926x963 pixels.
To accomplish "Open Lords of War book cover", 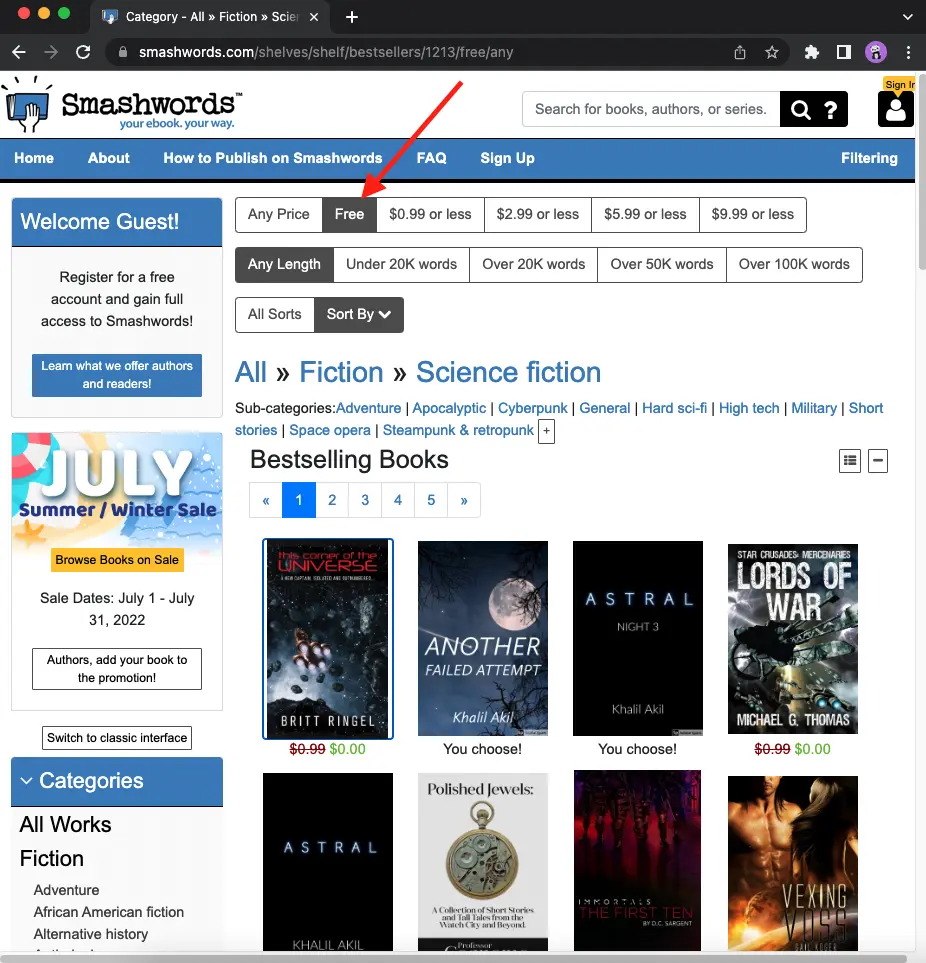I will click(x=793, y=639).
